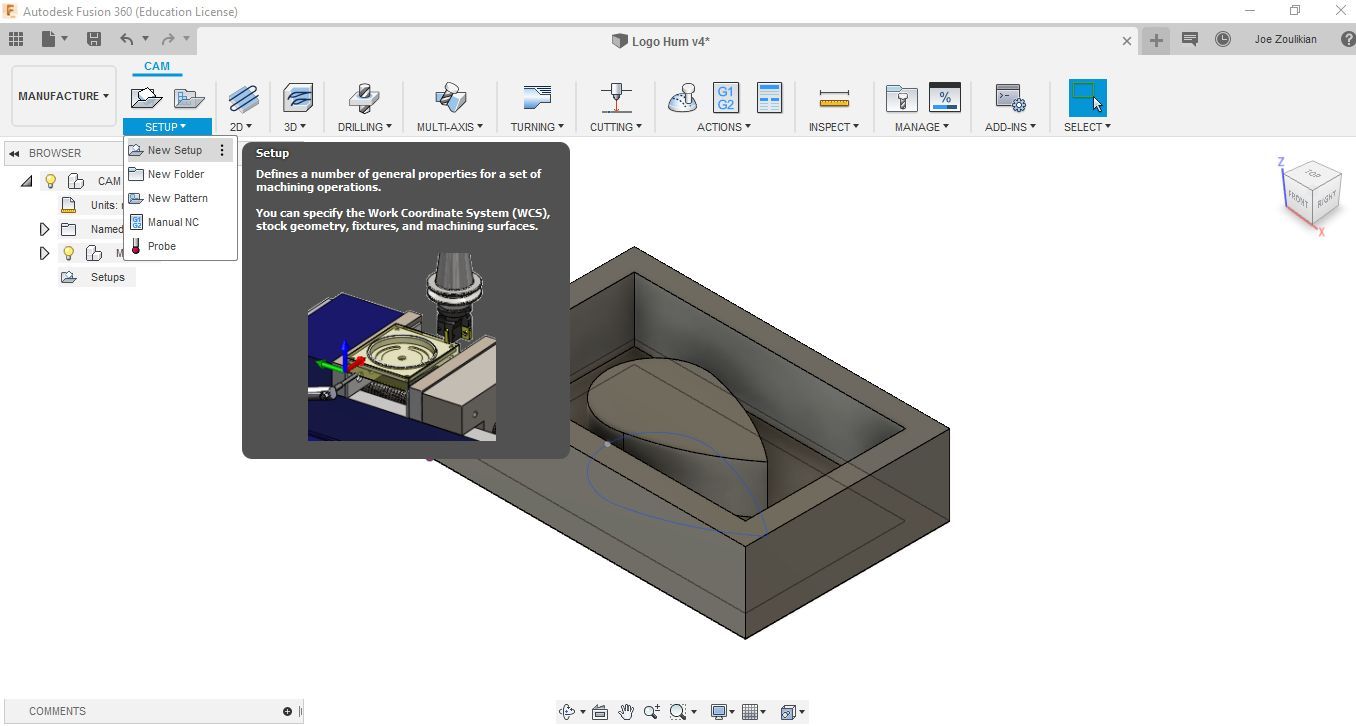
Task: Open the CUTTING dropdown menu
Action: (x=616, y=127)
